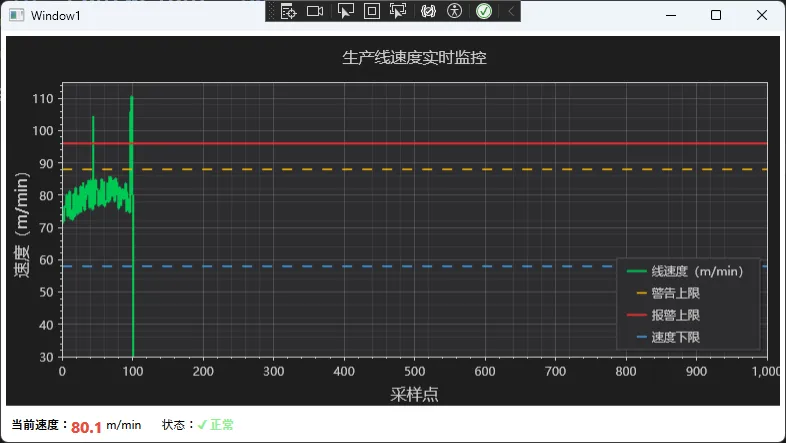
Task: Click the chart title 生产线速度实时监控
Action: click(414, 58)
